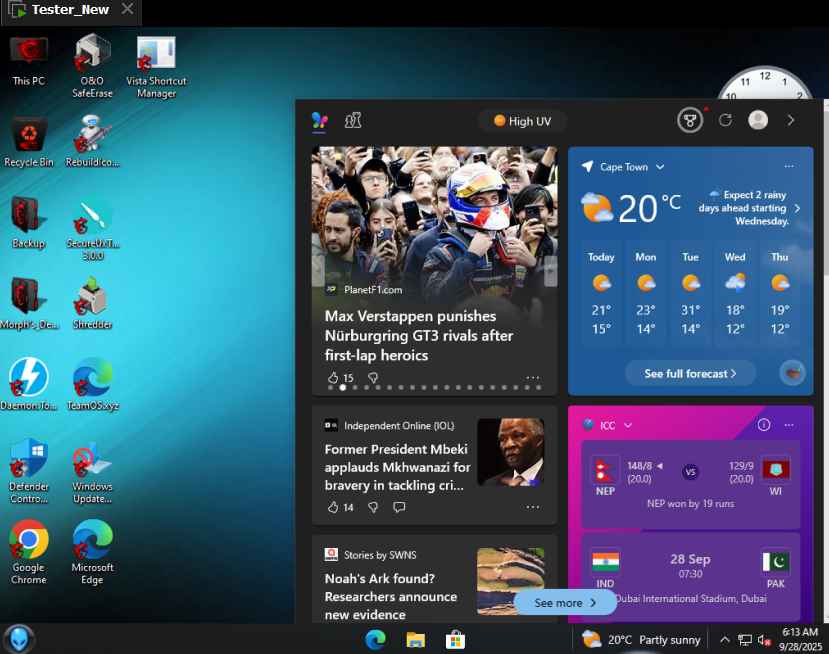This screenshot has width=829, height=654.
Task: Expand ICC league dropdown
Action: 628,425
